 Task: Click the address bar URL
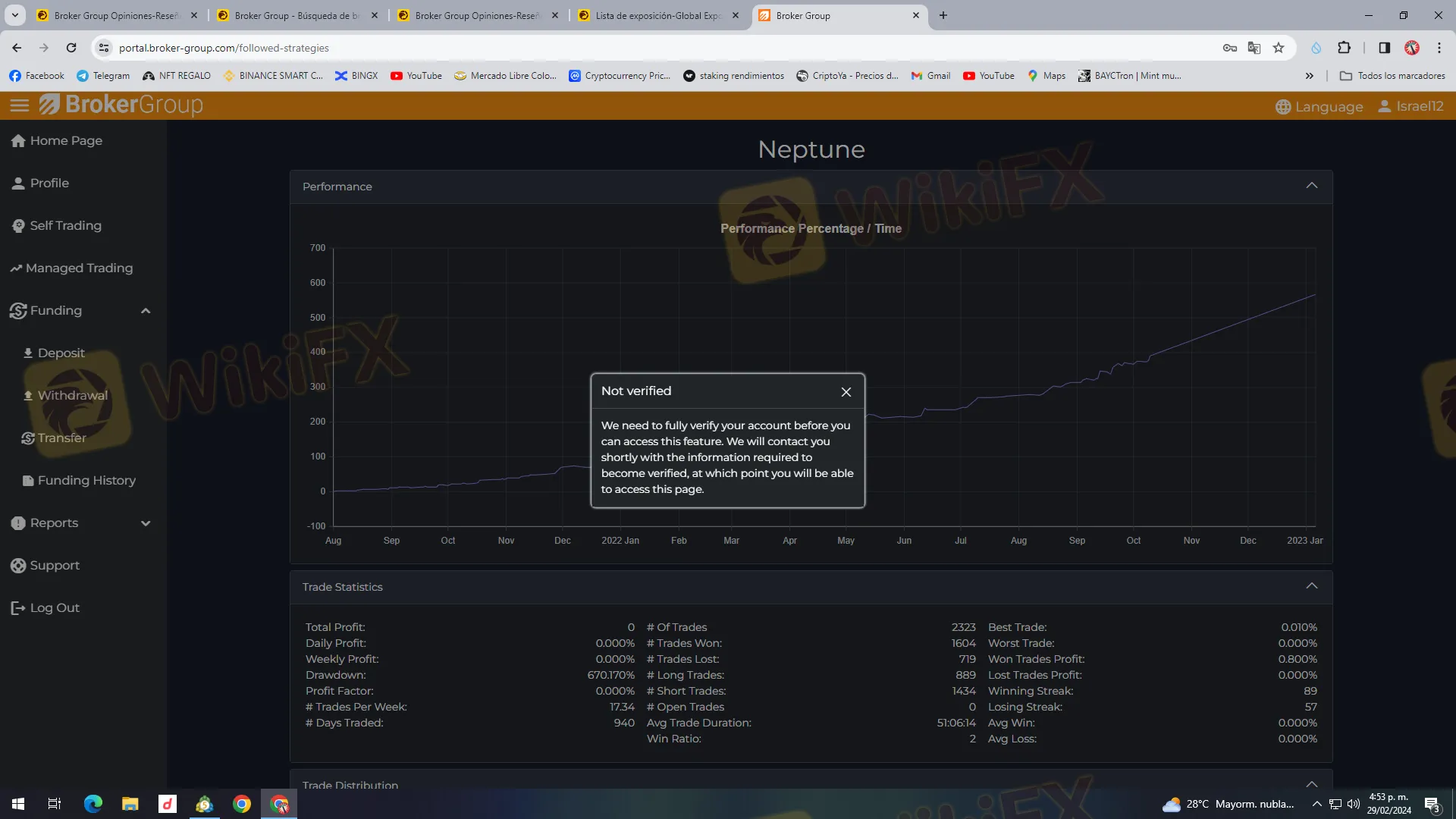click(224, 48)
